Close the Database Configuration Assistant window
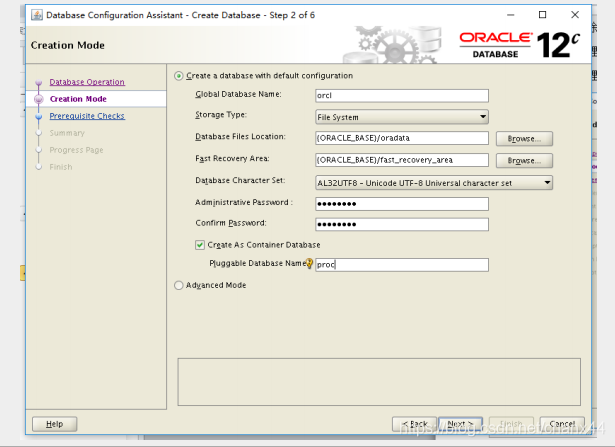Viewport: 615px width, 447px height. pos(575,15)
